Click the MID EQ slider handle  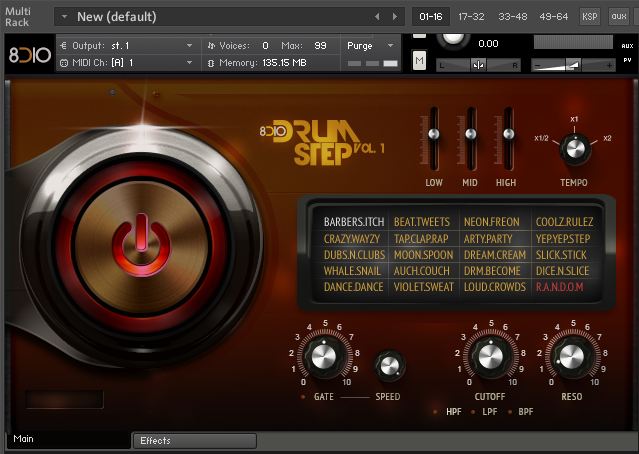pos(471,134)
